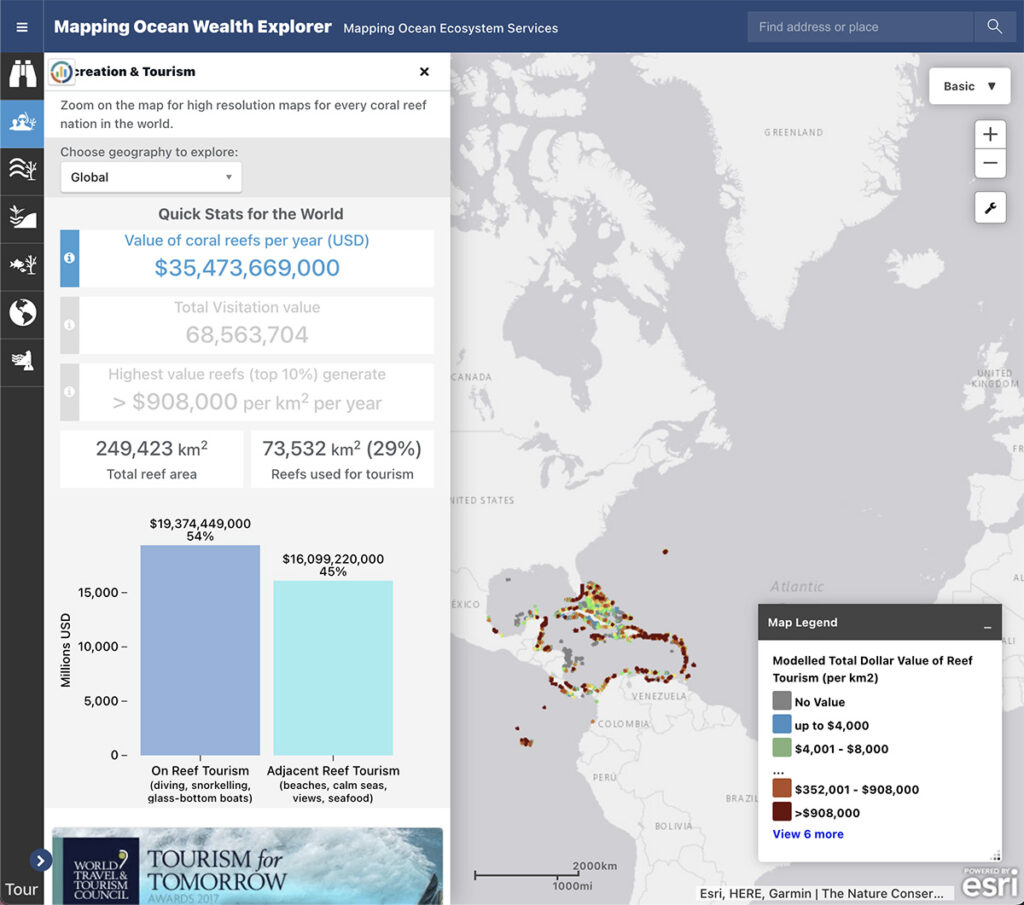
Task: Open the hazard monitoring icon at sidebar bottom
Action: pos(22,359)
